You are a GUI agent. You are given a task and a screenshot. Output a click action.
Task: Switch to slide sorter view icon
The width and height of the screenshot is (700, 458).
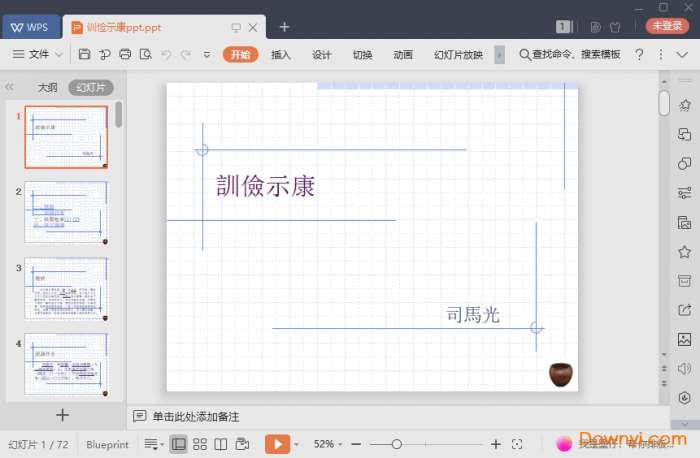coord(200,444)
